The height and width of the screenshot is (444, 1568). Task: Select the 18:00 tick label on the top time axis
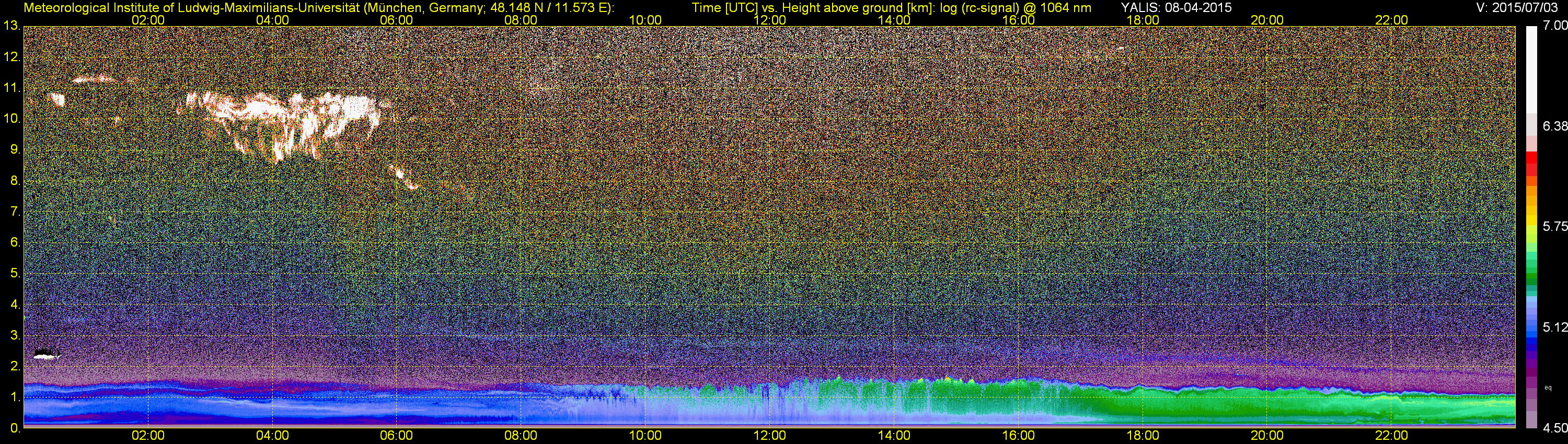(1143, 20)
